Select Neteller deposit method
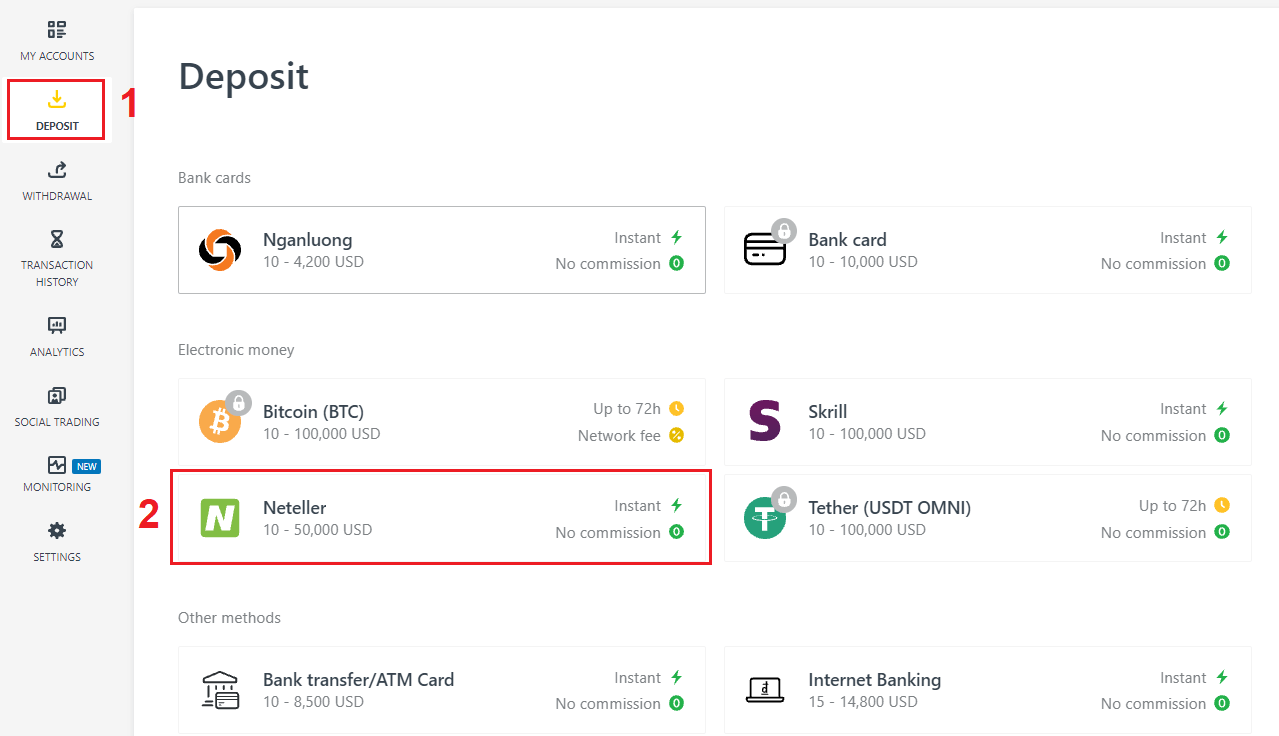Viewport: 1279px width, 736px height. pyautogui.click(x=442, y=518)
